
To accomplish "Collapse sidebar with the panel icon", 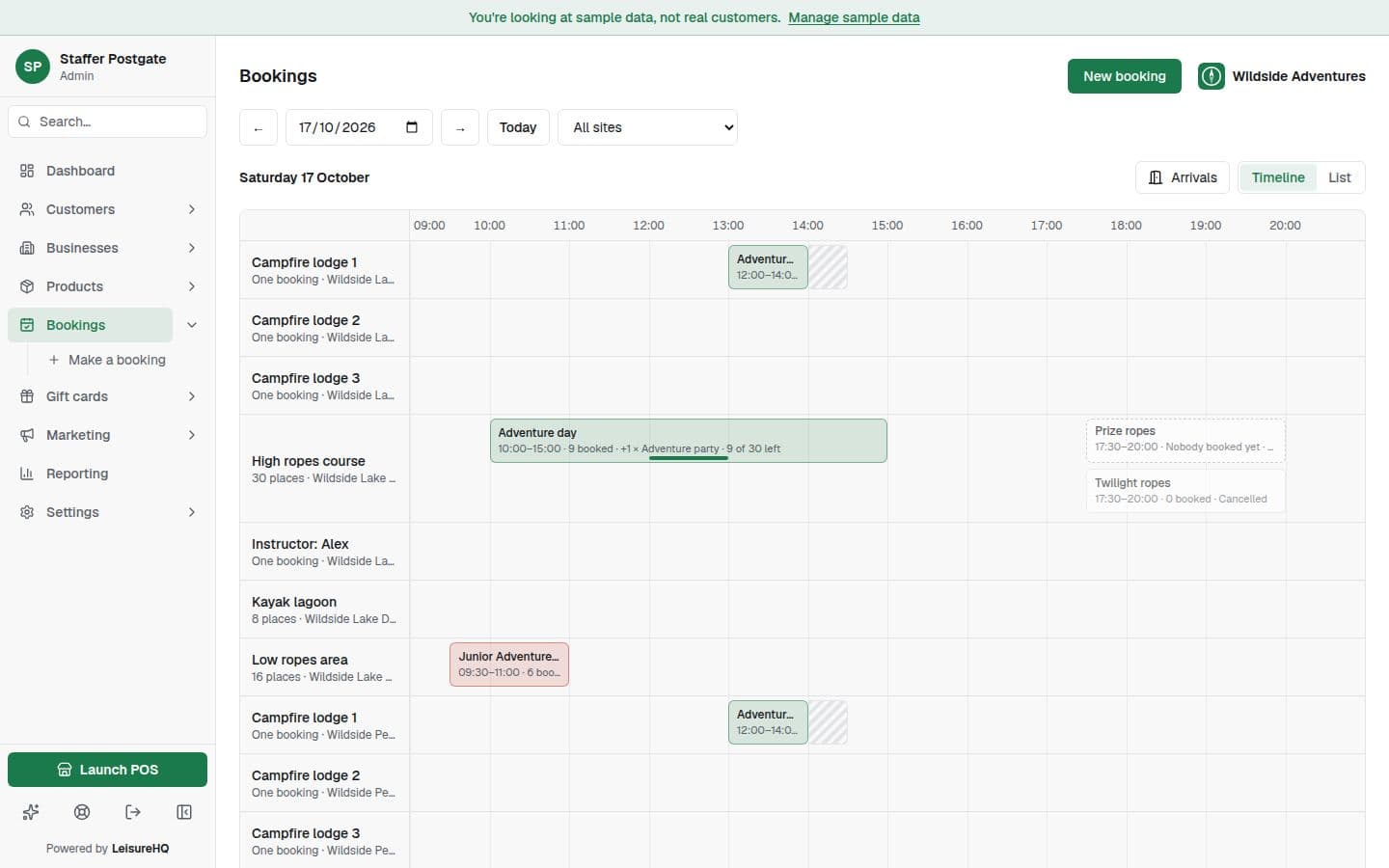I will click(x=184, y=812).
